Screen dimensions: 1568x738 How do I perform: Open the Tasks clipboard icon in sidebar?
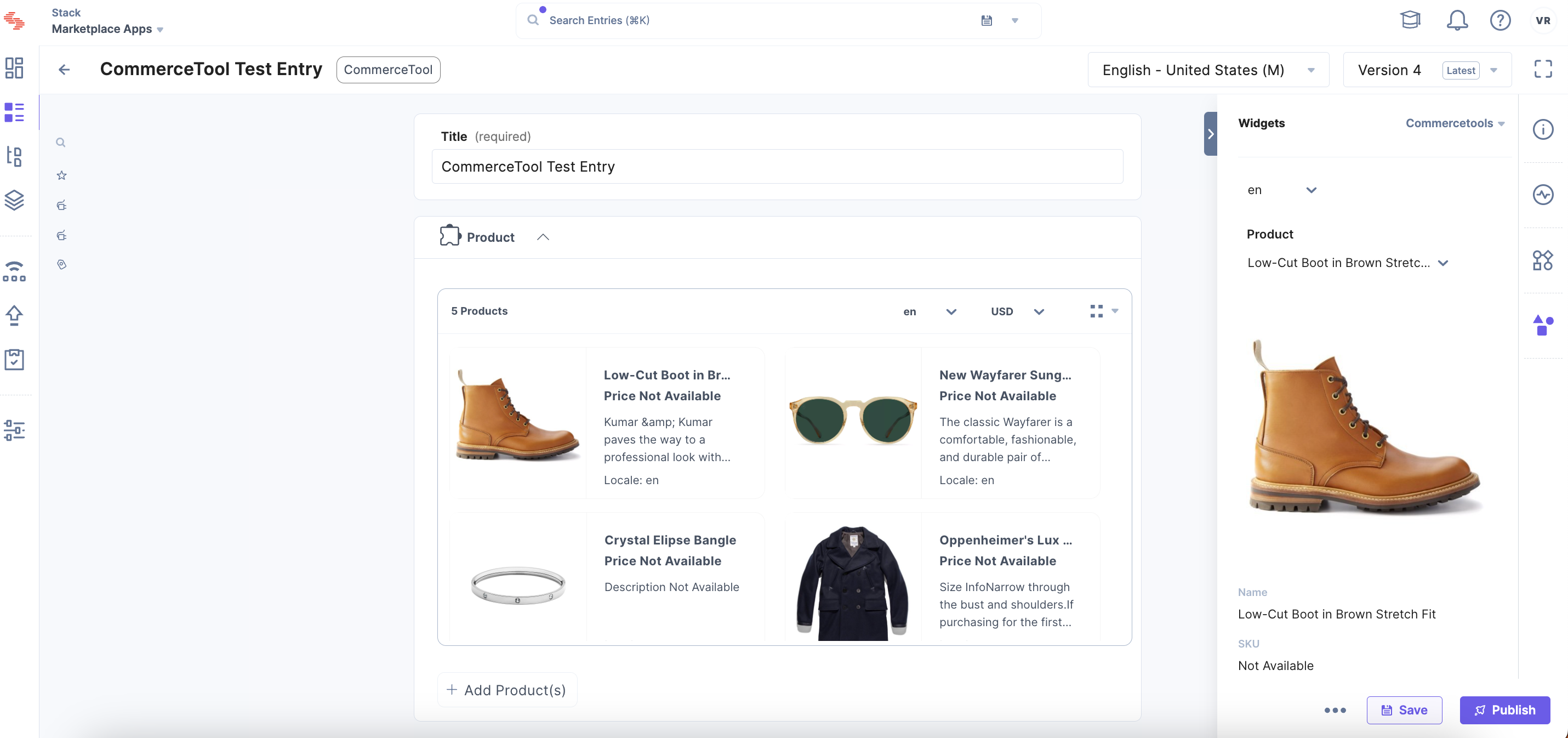click(14, 359)
